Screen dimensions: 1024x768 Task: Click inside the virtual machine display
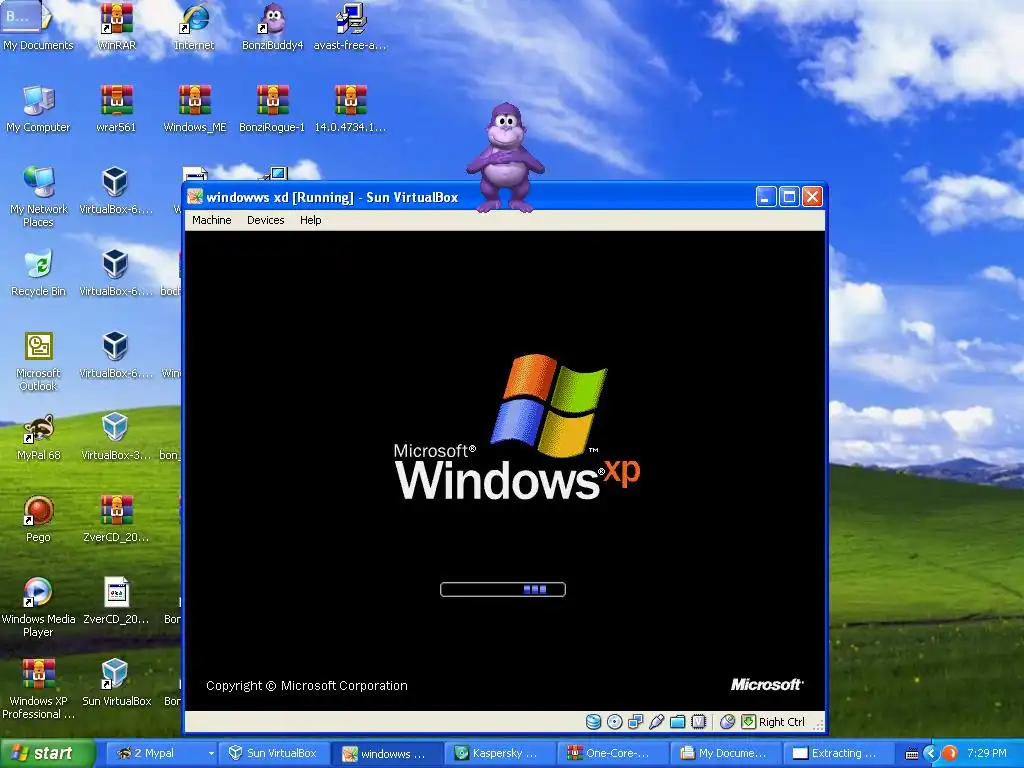pos(505,471)
